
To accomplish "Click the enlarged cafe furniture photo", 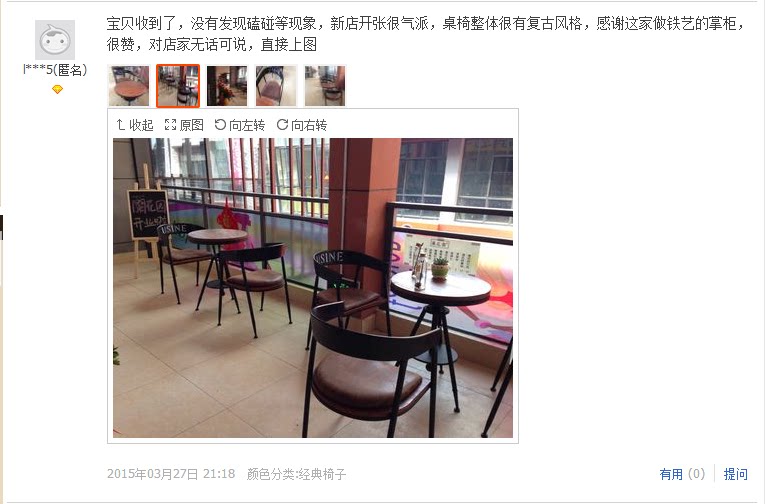I will [x=313, y=288].
